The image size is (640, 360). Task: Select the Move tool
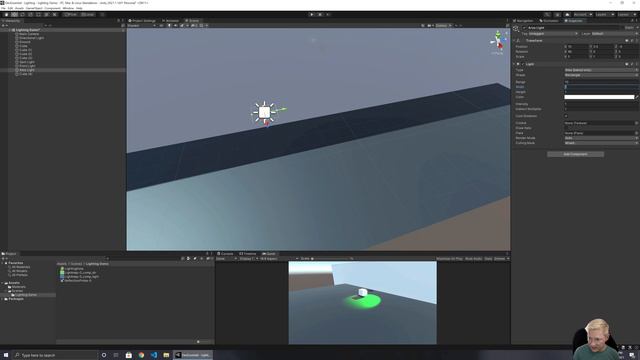[x=14, y=14]
